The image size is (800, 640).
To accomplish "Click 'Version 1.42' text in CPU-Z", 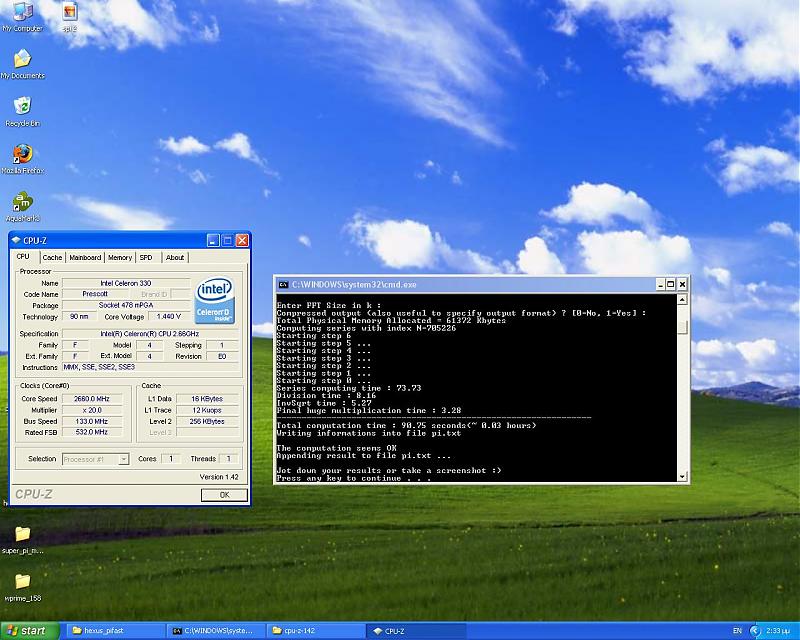I will 219,477.
